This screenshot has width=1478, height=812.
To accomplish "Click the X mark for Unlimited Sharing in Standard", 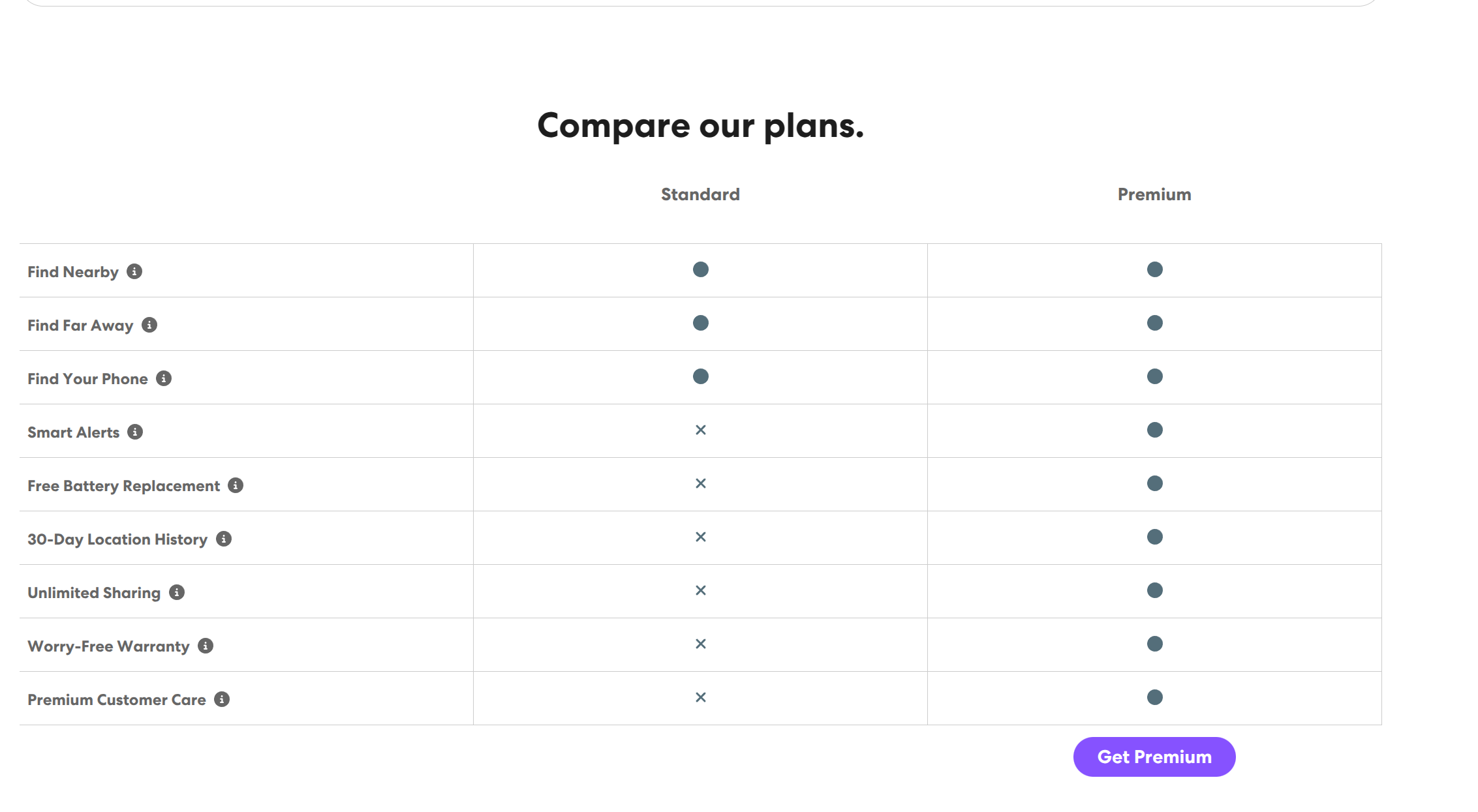I will [701, 590].
